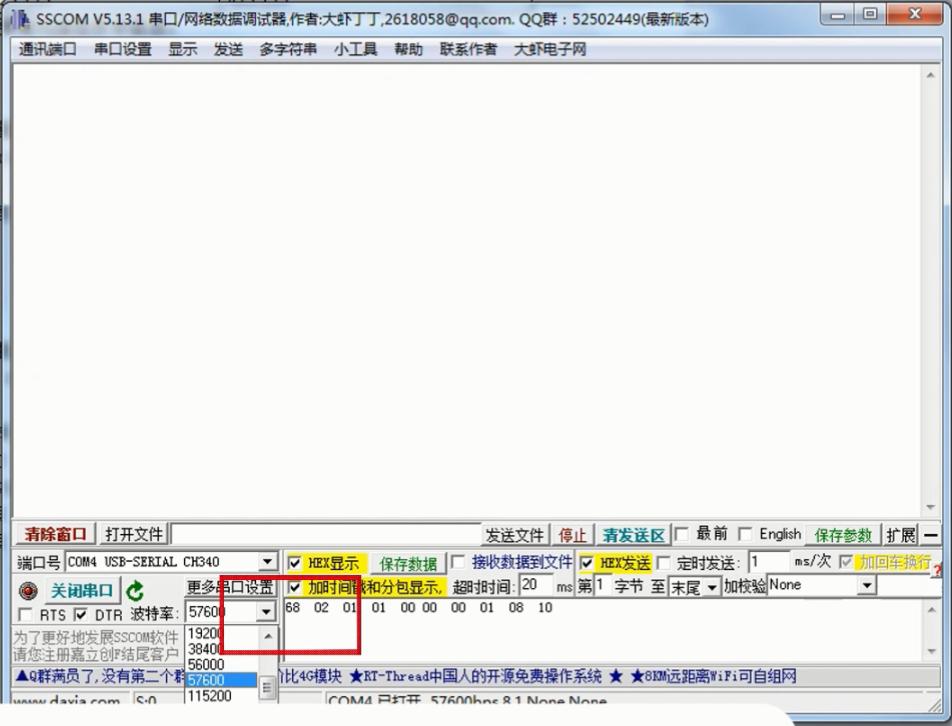The width and height of the screenshot is (952, 726).
Task: Open the 加校验 None checksum dropdown
Action: [867, 586]
